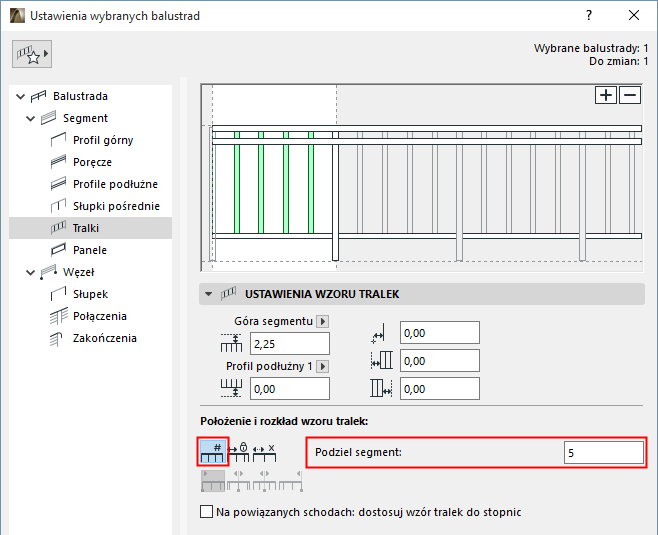Click the Poręcze handrail icon
Image resolution: width=658 pixels, height=535 pixels.
tap(58, 162)
